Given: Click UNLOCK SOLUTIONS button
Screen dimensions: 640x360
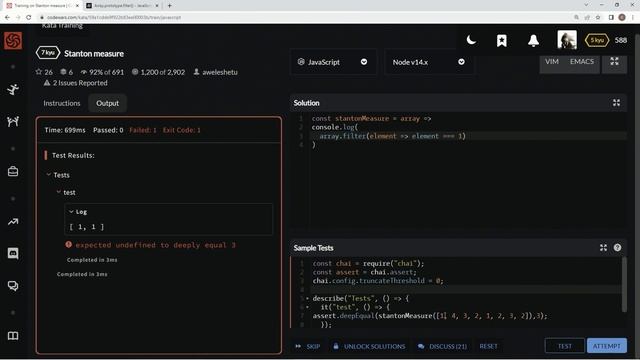Looking at the screenshot, I should click(x=369, y=346).
